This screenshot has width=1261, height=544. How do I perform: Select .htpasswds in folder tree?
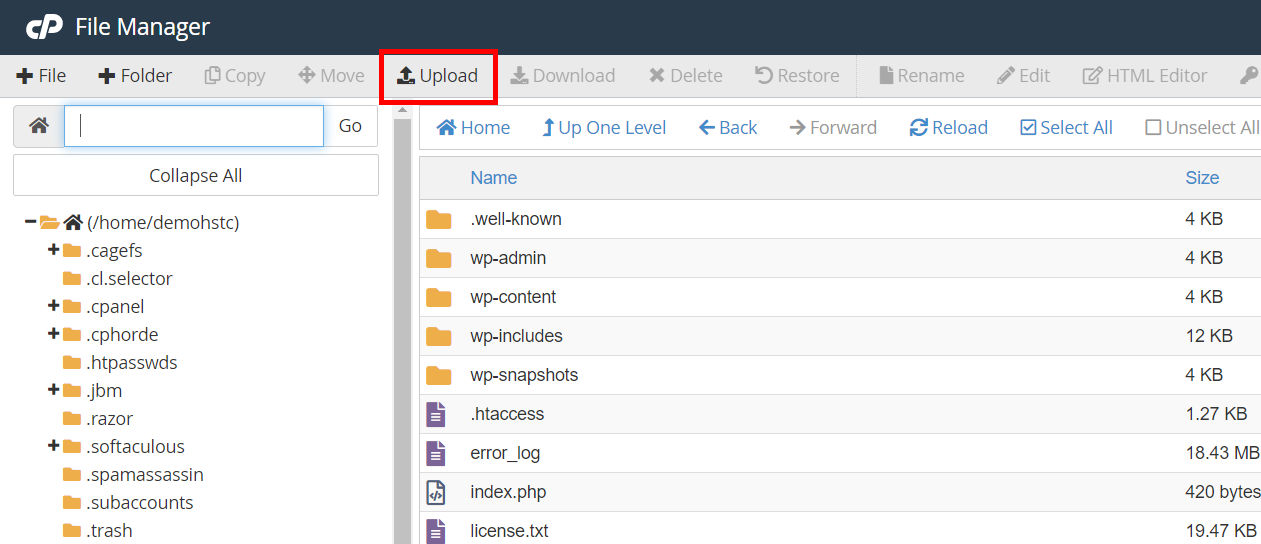(x=131, y=362)
